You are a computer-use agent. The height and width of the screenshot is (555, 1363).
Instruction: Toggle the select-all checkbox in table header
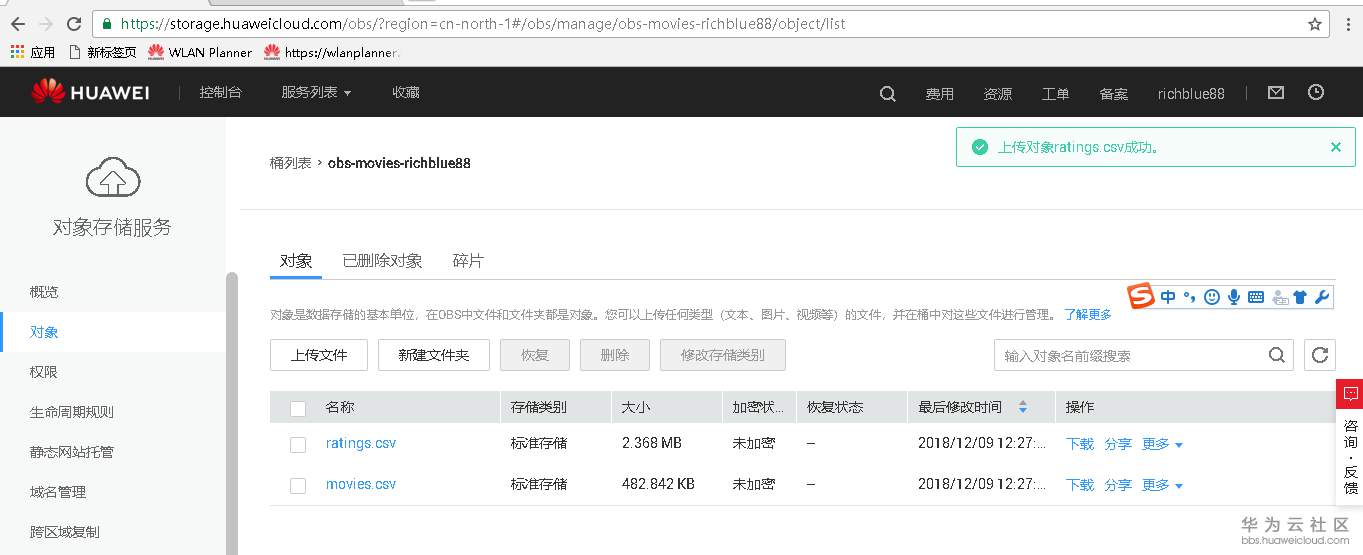click(298, 408)
